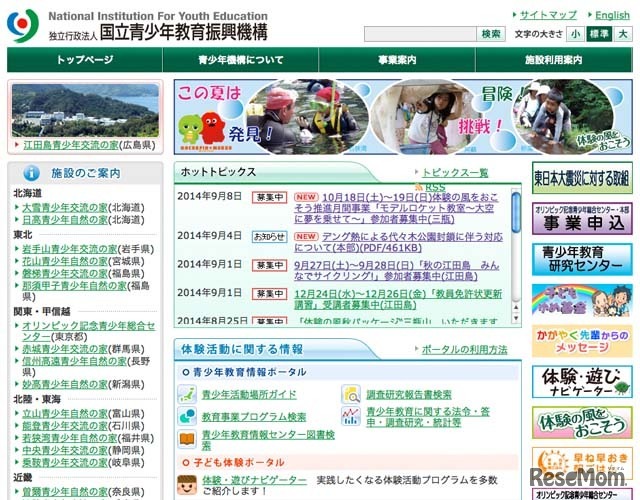
Task: Open the ポータルの利用方法 link
Action: pyautogui.click(x=464, y=350)
